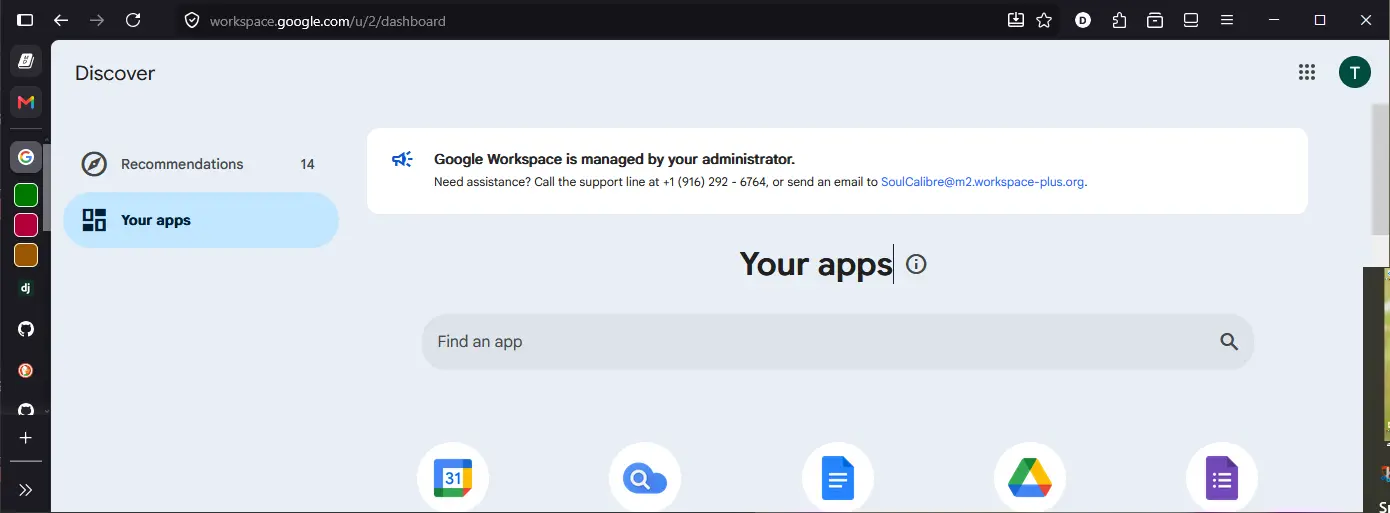Open the orange-brown square sidebar tab
Viewport: 1390px width, 513px height.
(x=26, y=255)
